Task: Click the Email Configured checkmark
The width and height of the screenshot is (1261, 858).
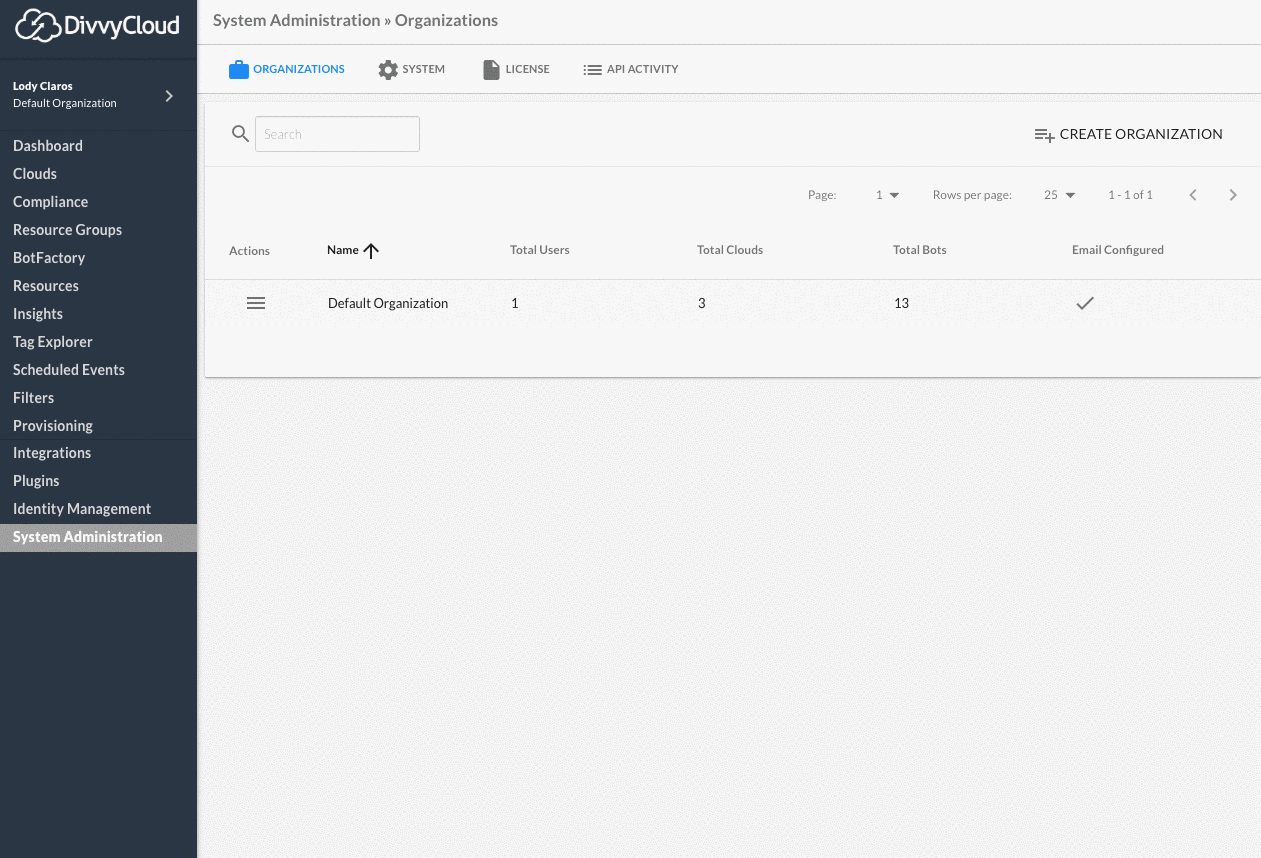Action: click(1085, 303)
